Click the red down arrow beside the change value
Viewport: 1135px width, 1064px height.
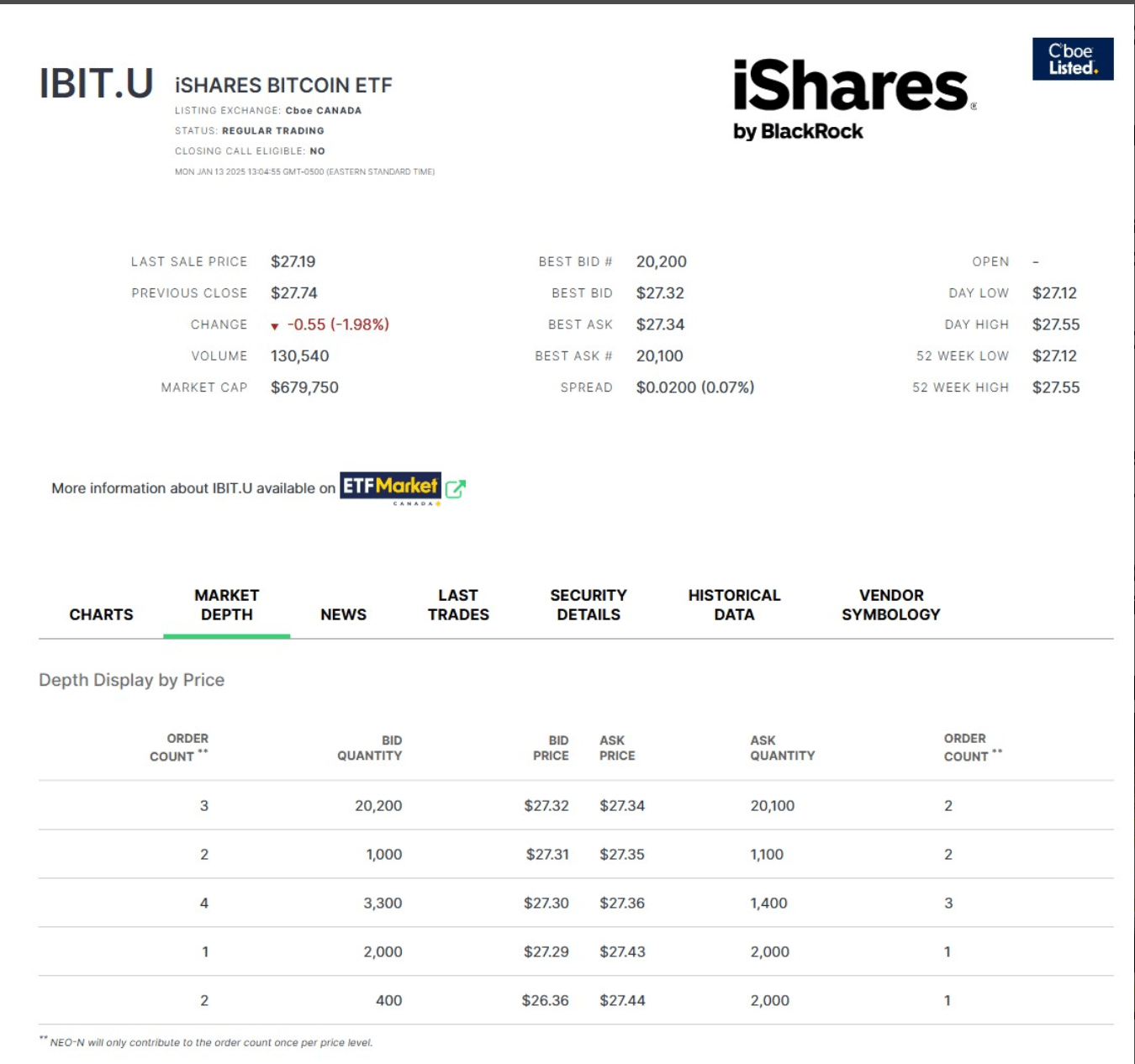click(x=274, y=326)
